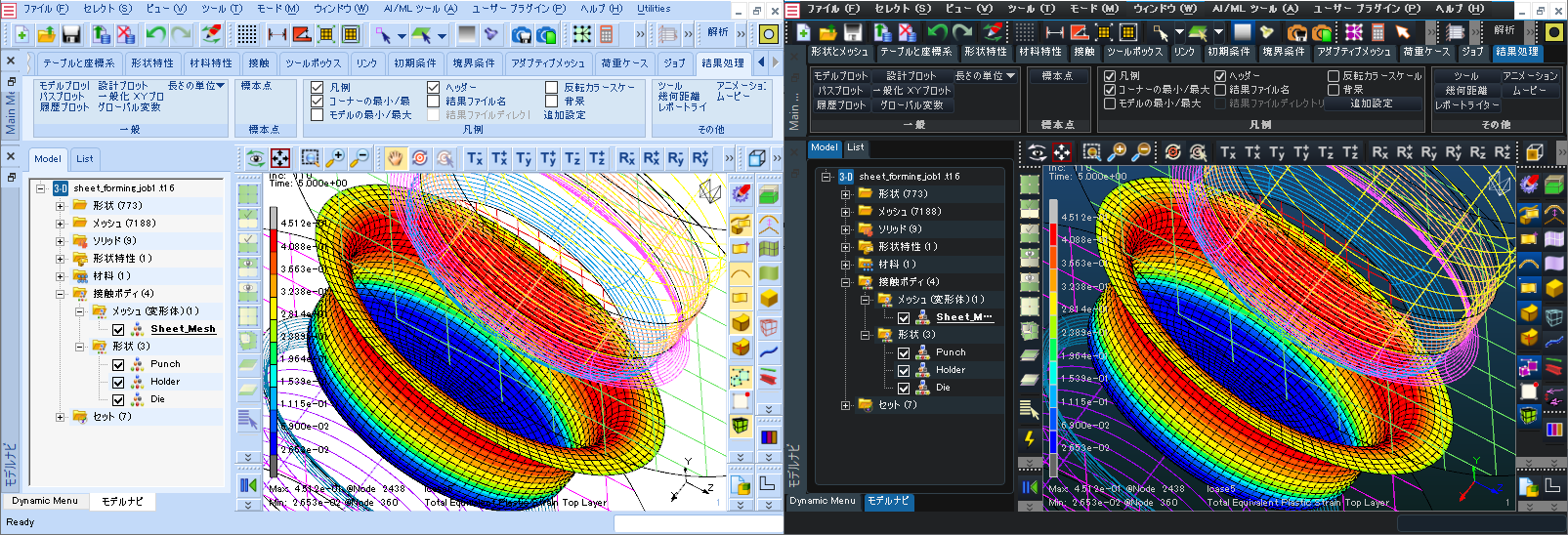Screen dimensions: 1568x535
Task: Click the 追加設定 button in the dark-theme ribbon
Action: (x=1372, y=103)
